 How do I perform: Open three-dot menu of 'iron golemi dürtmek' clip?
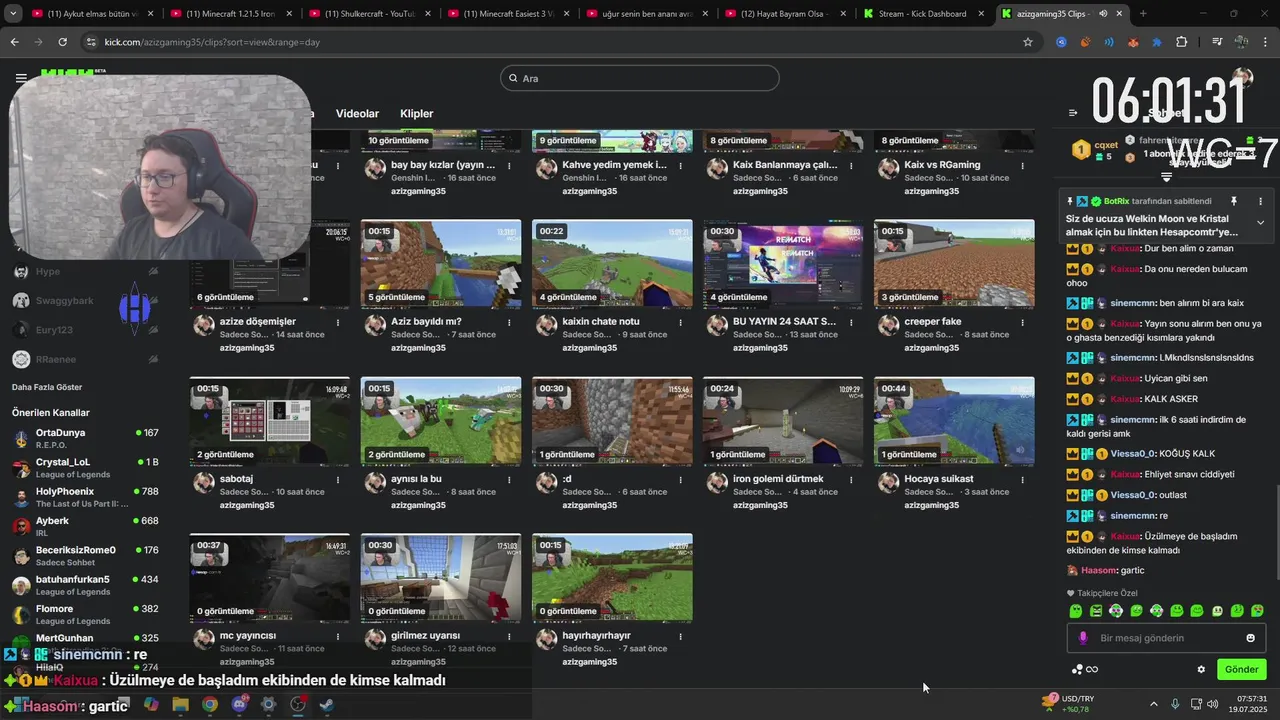click(851, 479)
